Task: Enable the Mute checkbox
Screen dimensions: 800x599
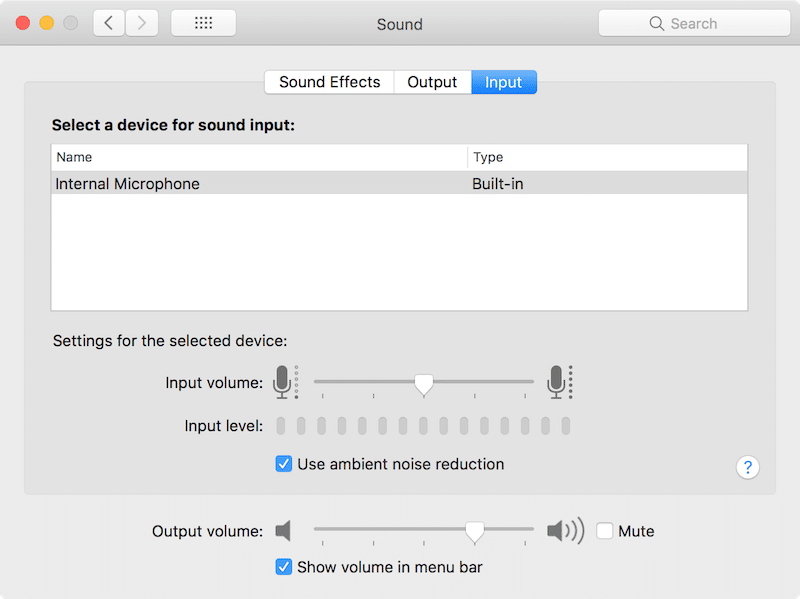Action: pos(604,531)
